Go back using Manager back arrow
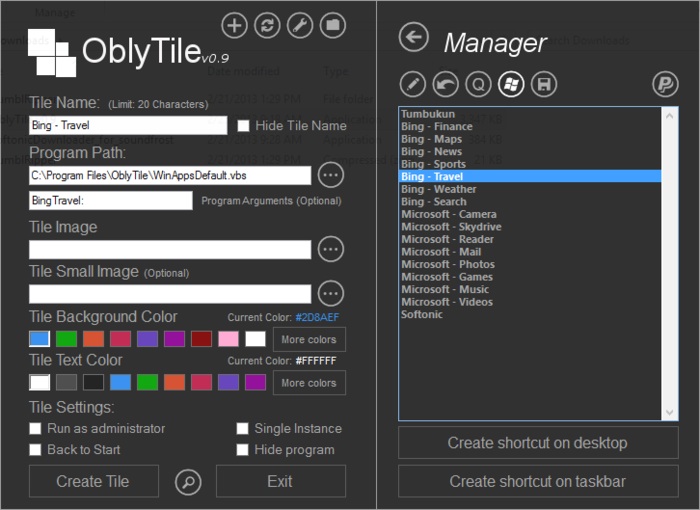The height and width of the screenshot is (510, 700). click(x=413, y=38)
